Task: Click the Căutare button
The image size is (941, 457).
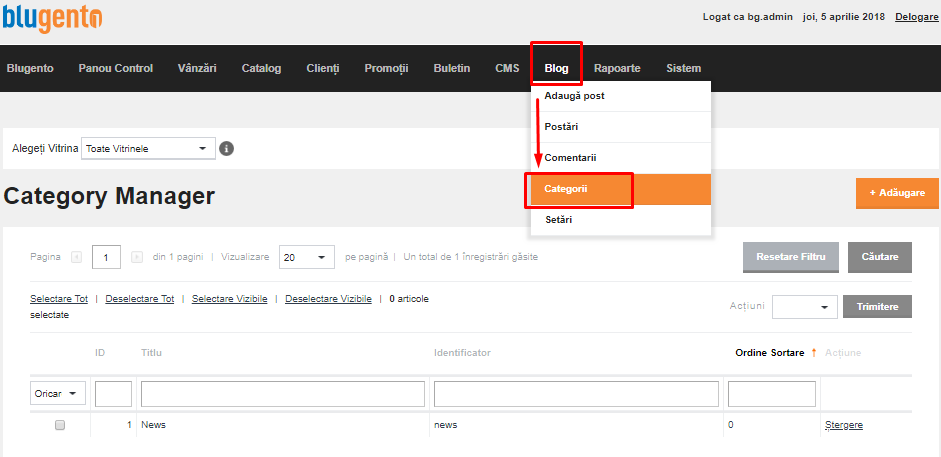Action: click(x=880, y=257)
